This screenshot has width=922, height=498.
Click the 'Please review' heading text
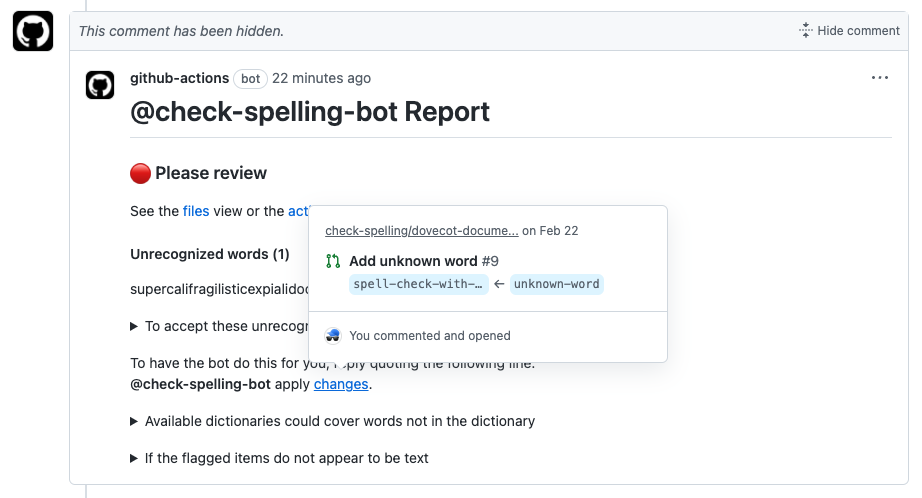[x=211, y=173]
